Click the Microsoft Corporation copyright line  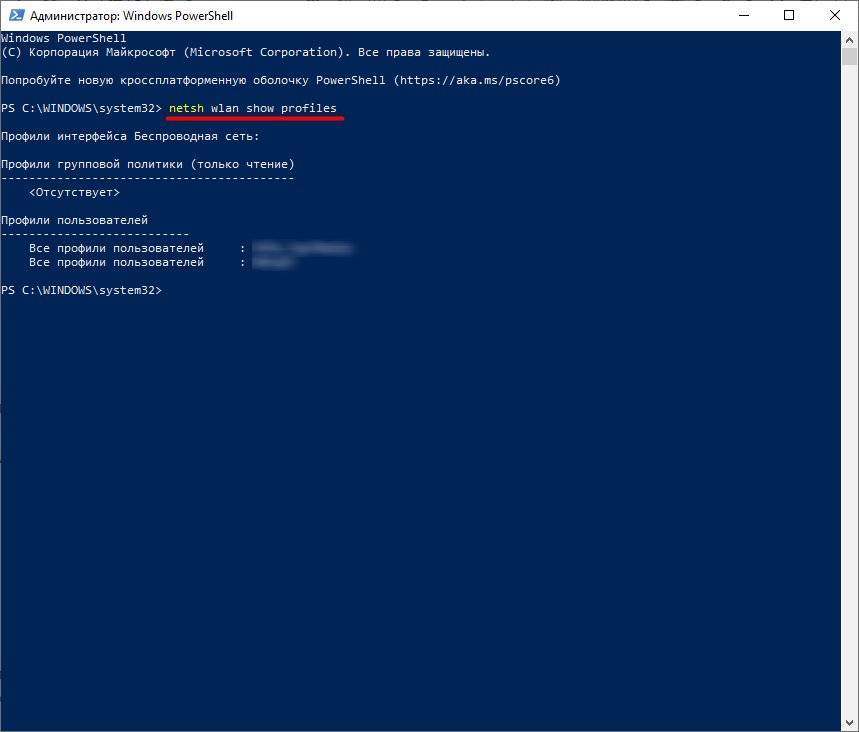(245, 52)
